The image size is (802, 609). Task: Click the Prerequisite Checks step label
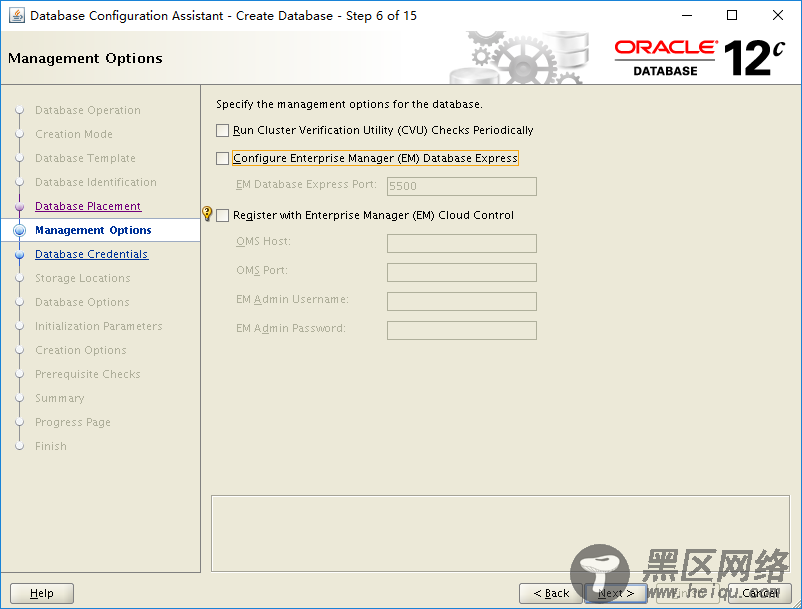click(x=87, y=374)
